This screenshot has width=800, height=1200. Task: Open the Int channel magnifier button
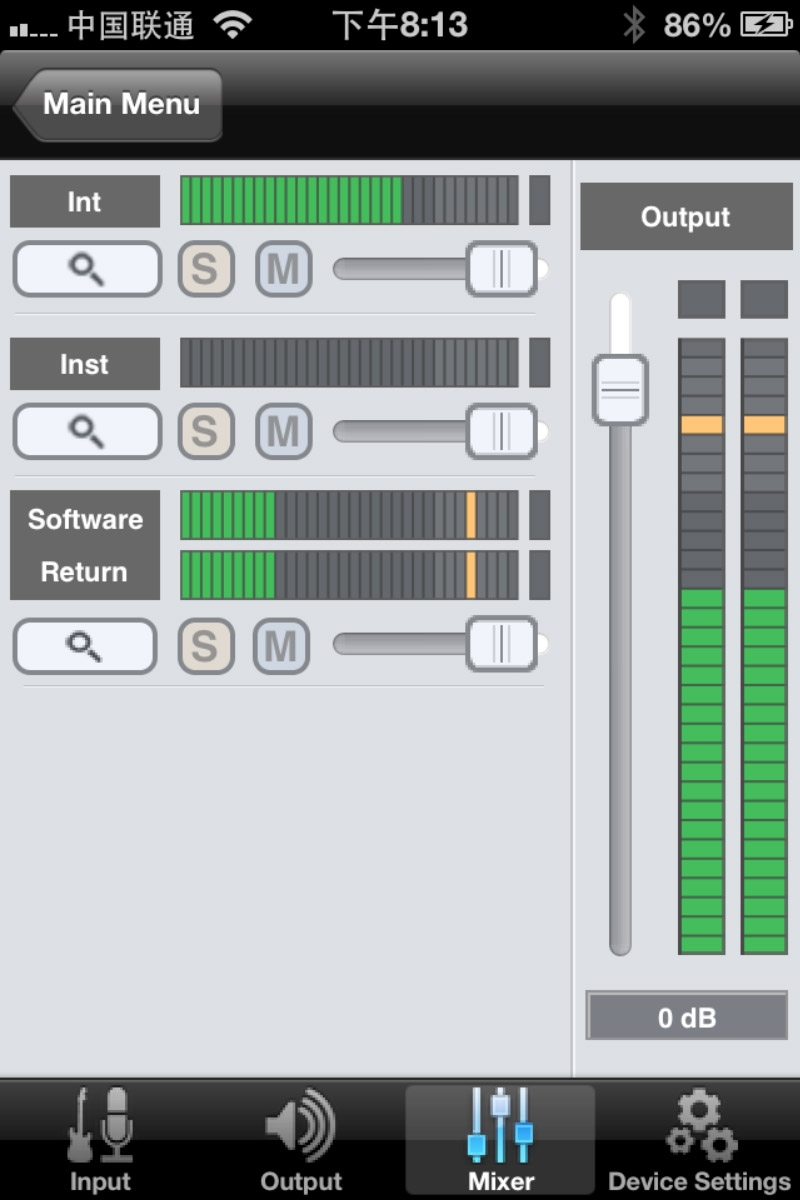pyautogui.click(x=87, y=269)
